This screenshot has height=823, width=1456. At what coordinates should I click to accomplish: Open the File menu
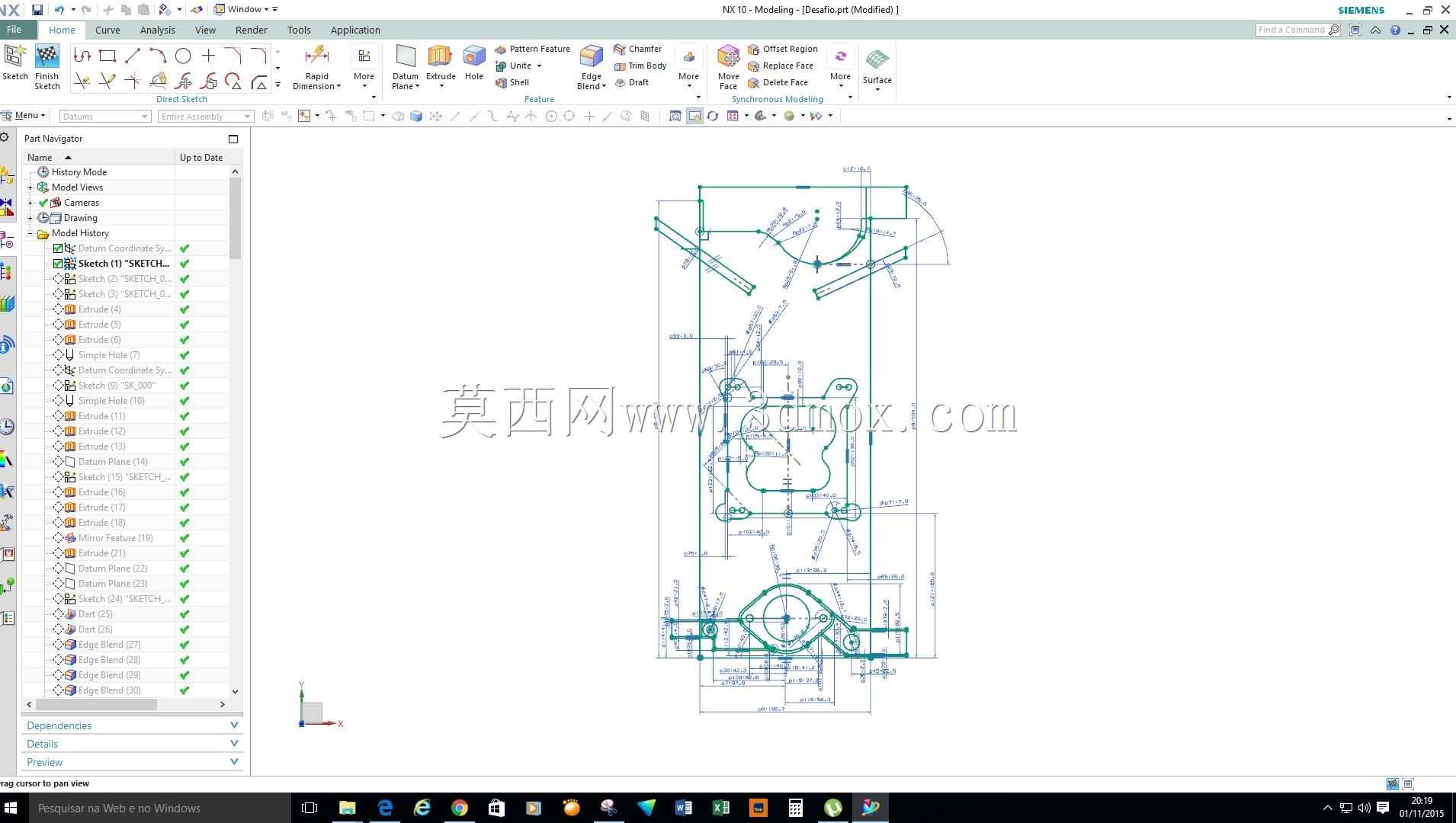click(x=14, y=30)
